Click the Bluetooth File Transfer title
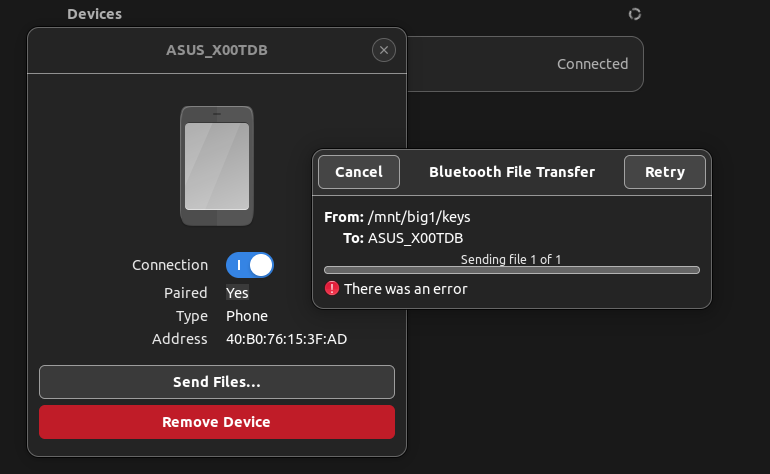 point(512,172)
